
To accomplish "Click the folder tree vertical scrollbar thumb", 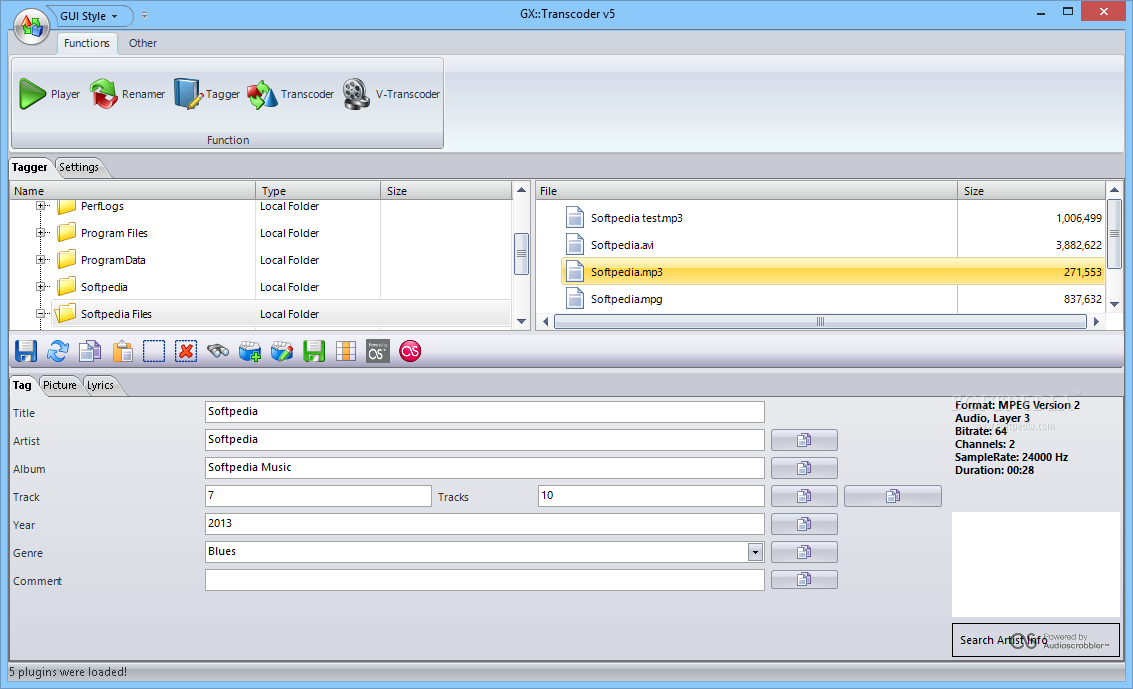I will [521, 254].
